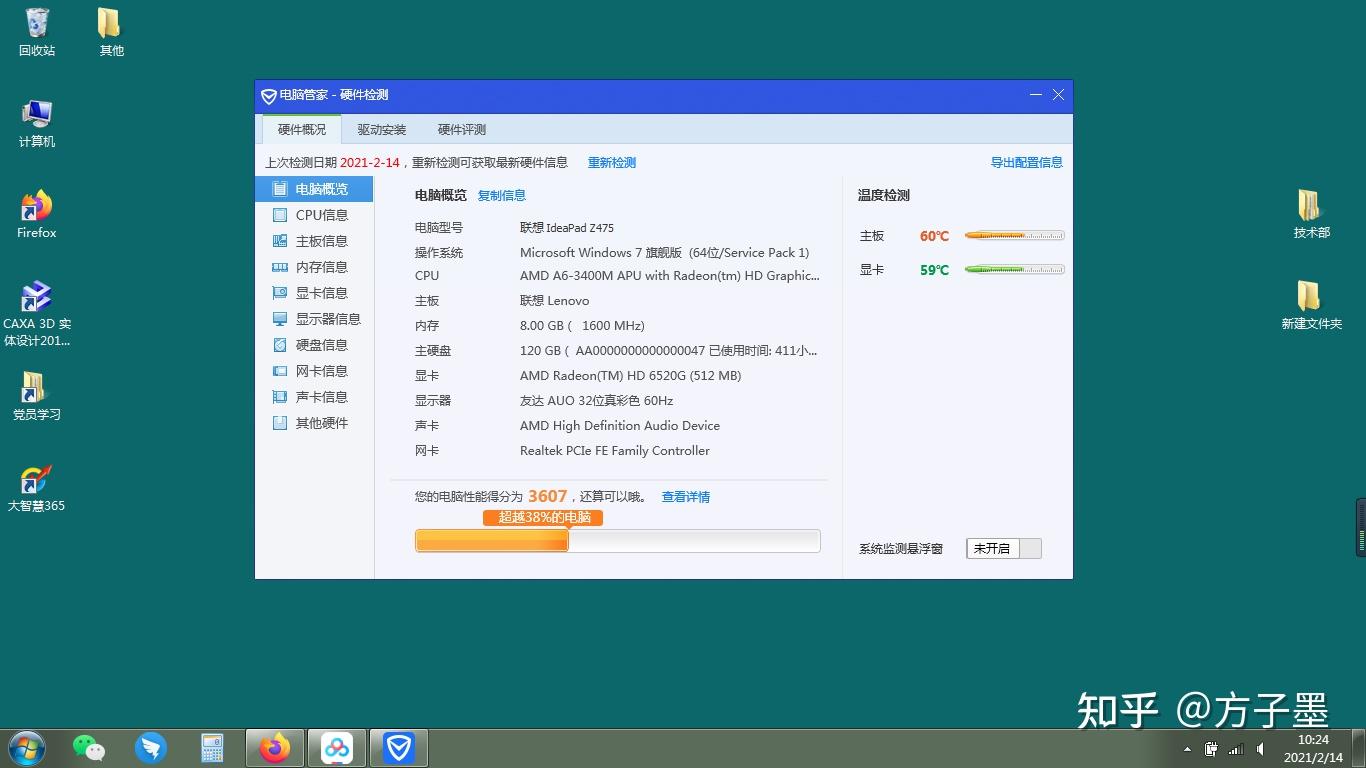
Task: Switch to the 硬件概况 tab
Action: pos(302,130)
